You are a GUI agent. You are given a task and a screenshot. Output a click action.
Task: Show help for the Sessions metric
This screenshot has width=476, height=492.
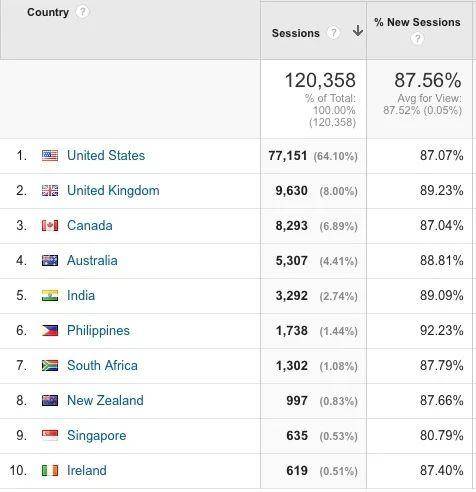[333, 33]
